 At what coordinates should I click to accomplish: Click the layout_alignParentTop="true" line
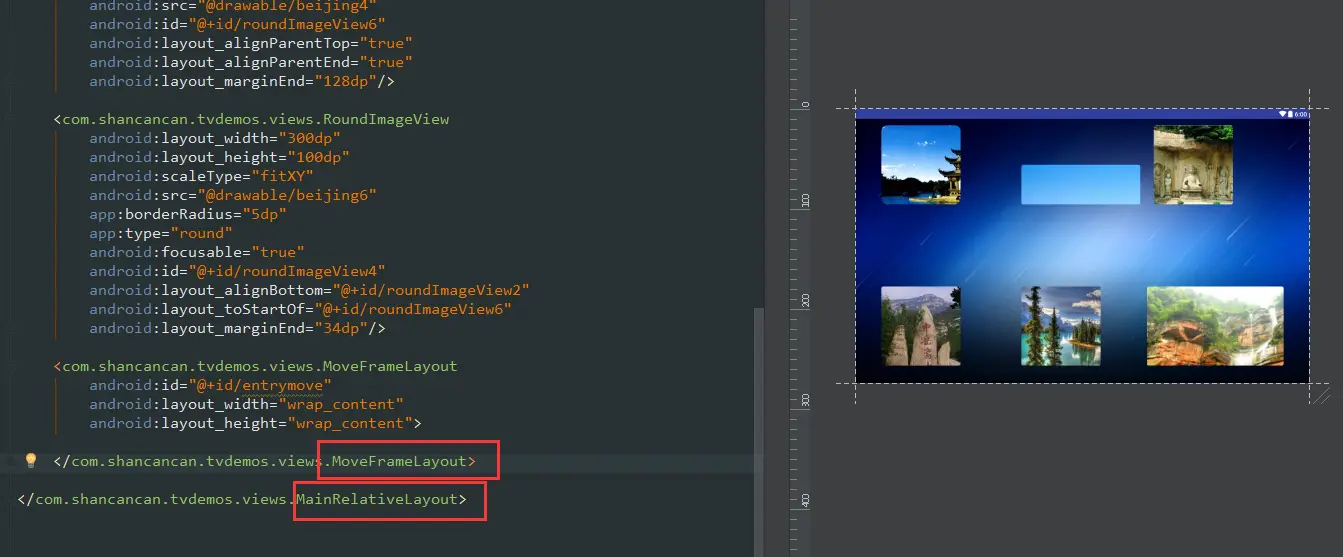tap(251, 43)
